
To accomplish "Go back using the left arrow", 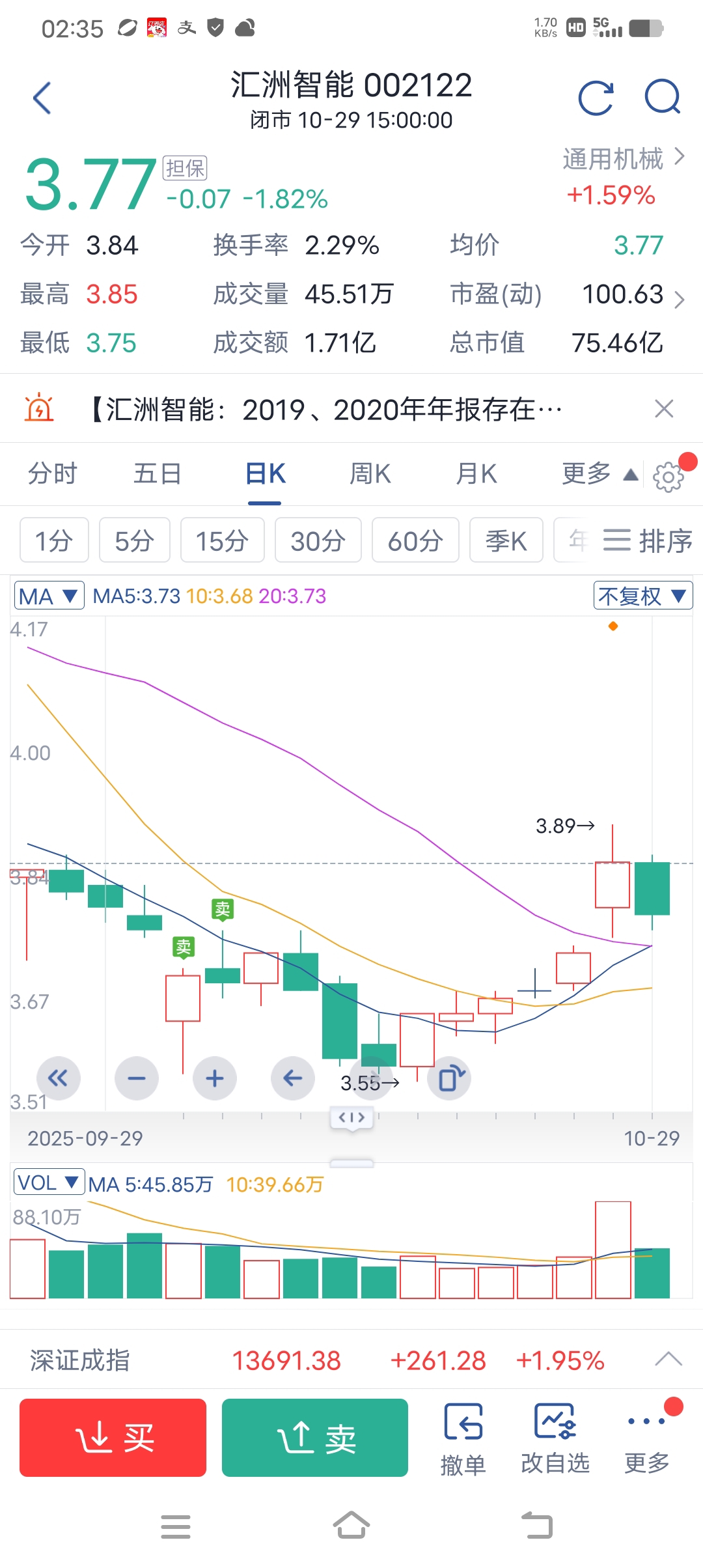I will (42, 98).
